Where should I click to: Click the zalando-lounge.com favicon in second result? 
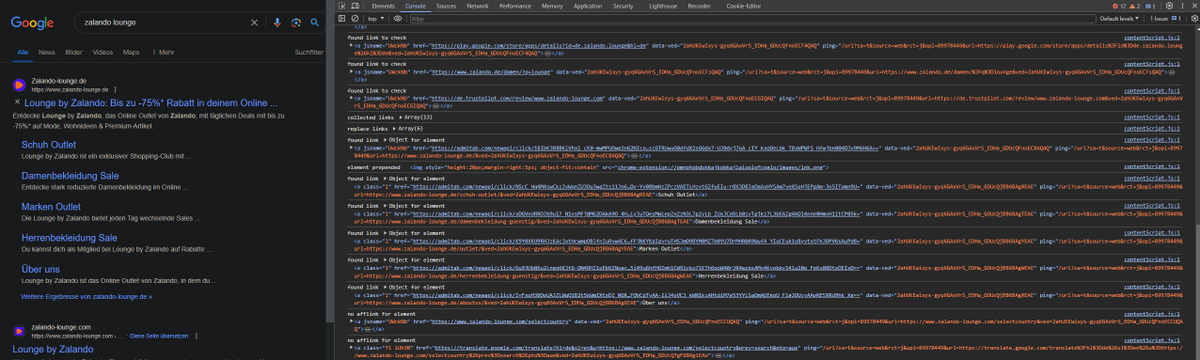[20, 331]
